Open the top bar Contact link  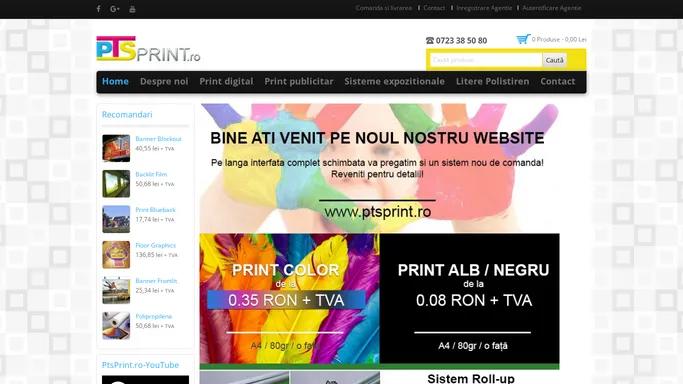434,8
